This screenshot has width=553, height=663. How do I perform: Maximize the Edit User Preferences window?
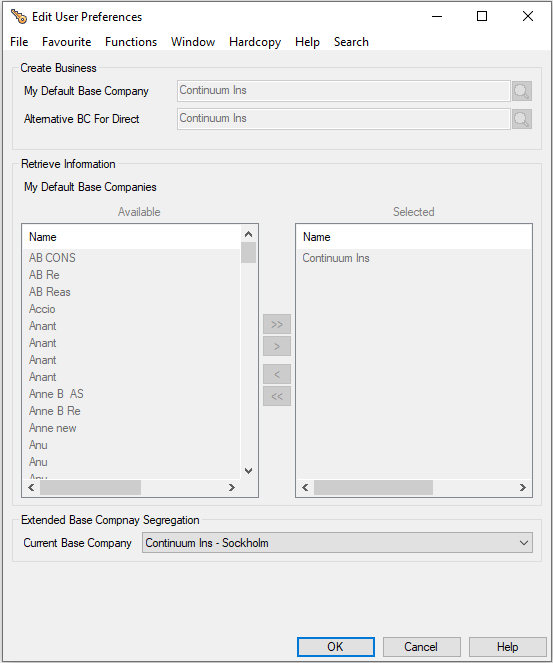coord(482,16)
